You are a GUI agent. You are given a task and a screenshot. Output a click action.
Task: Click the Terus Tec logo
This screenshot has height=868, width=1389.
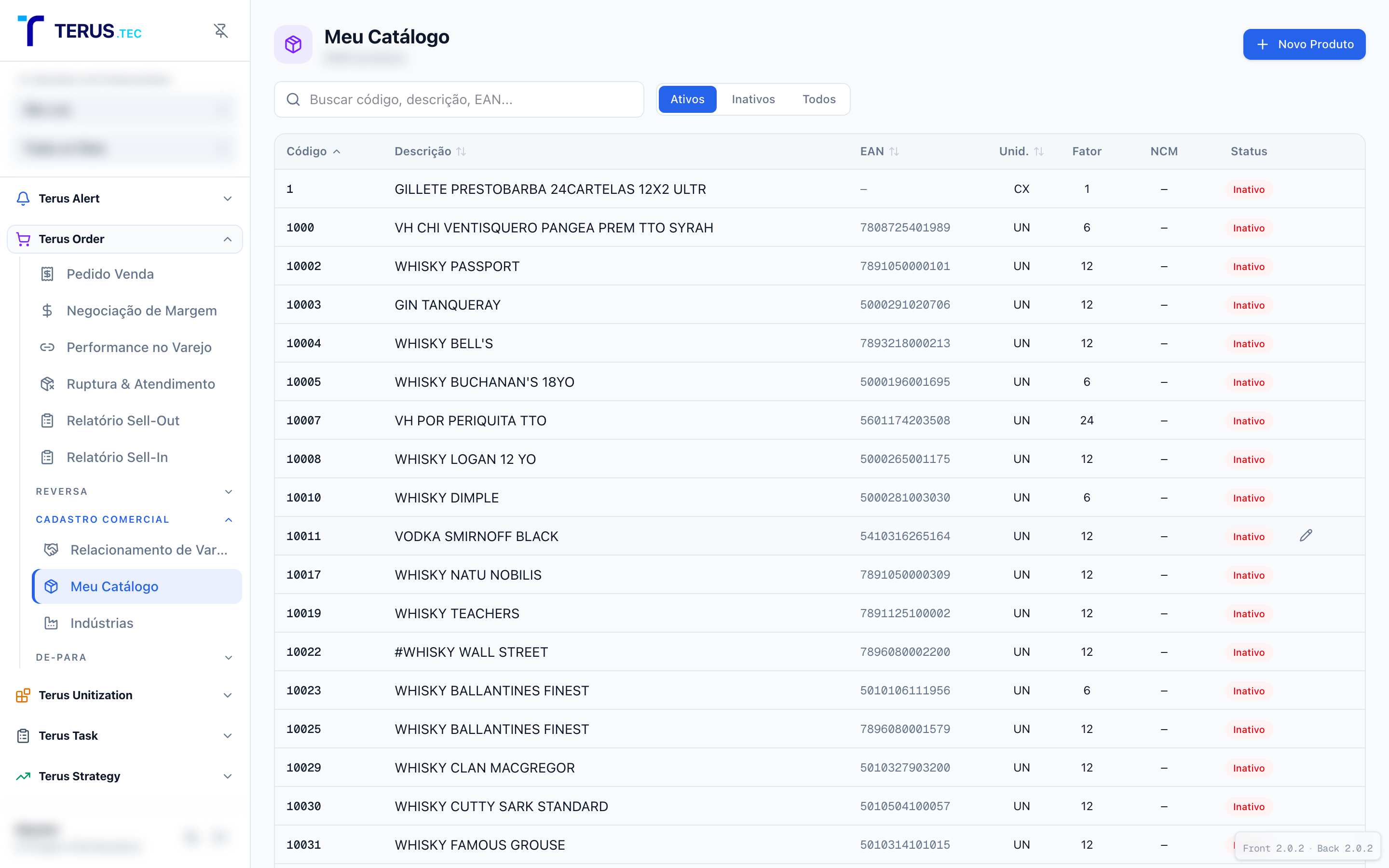coord(80,30)
